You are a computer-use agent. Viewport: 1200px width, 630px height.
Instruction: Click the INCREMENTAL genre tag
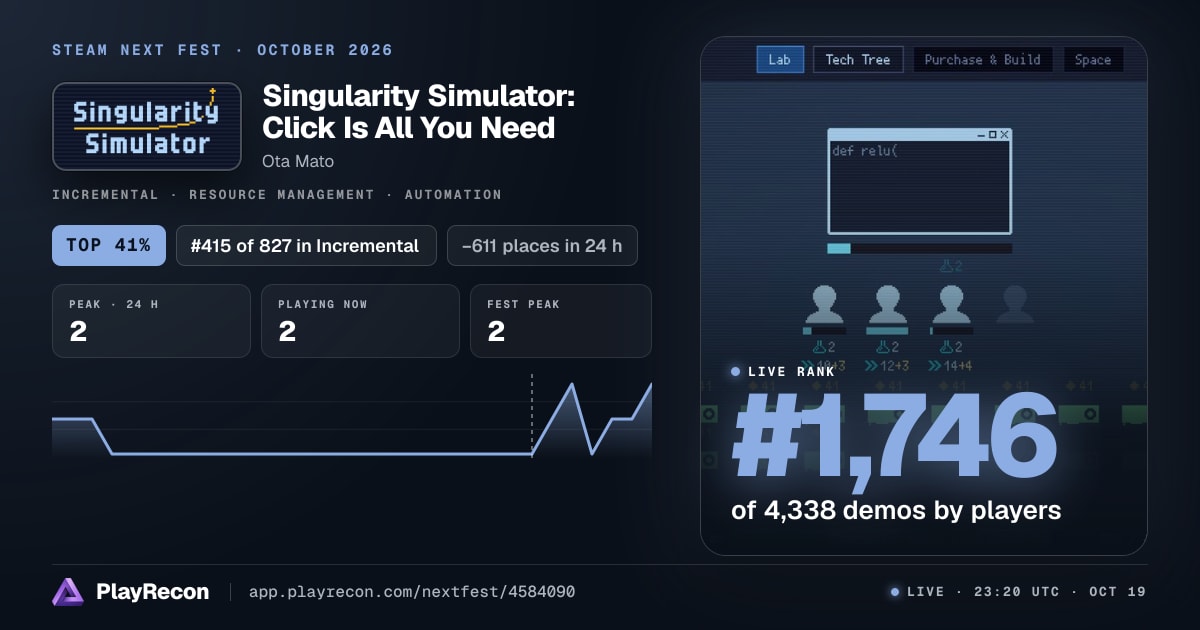coord(105,195)
